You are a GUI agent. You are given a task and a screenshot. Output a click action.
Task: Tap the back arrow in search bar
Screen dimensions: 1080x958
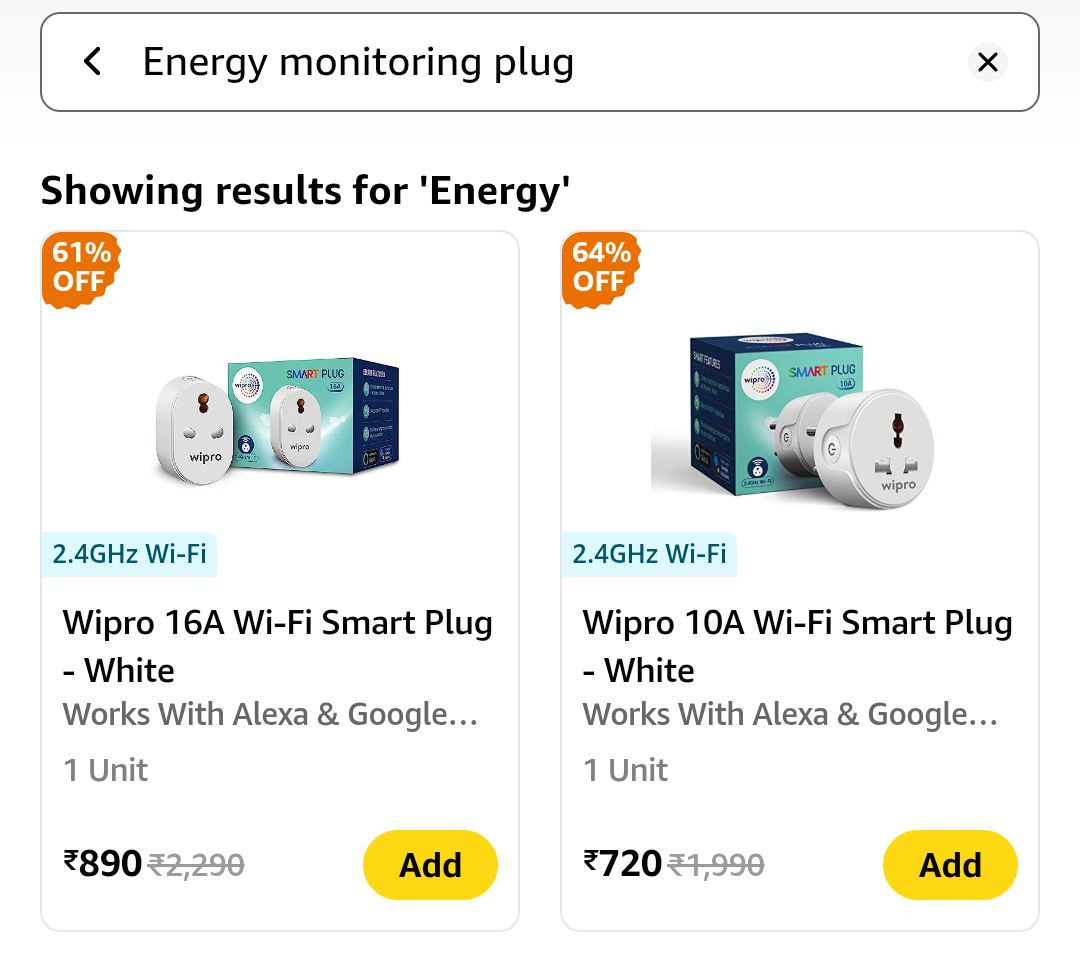(92, 62)
